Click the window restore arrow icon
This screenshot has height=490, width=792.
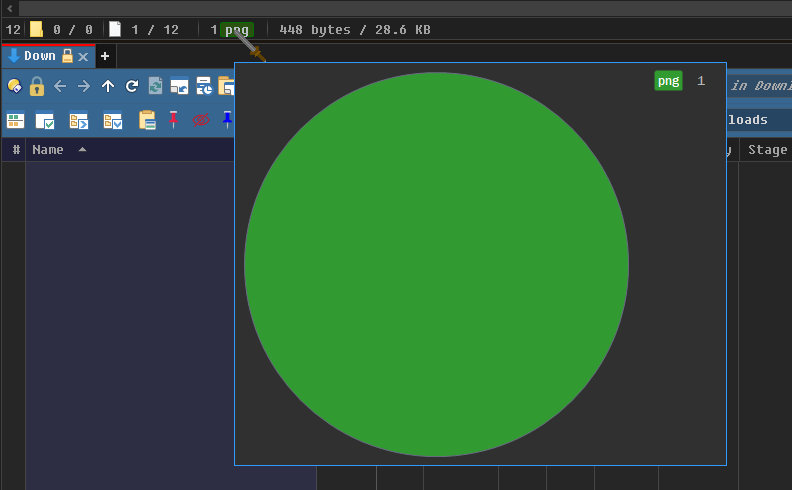tap(179, 86)
